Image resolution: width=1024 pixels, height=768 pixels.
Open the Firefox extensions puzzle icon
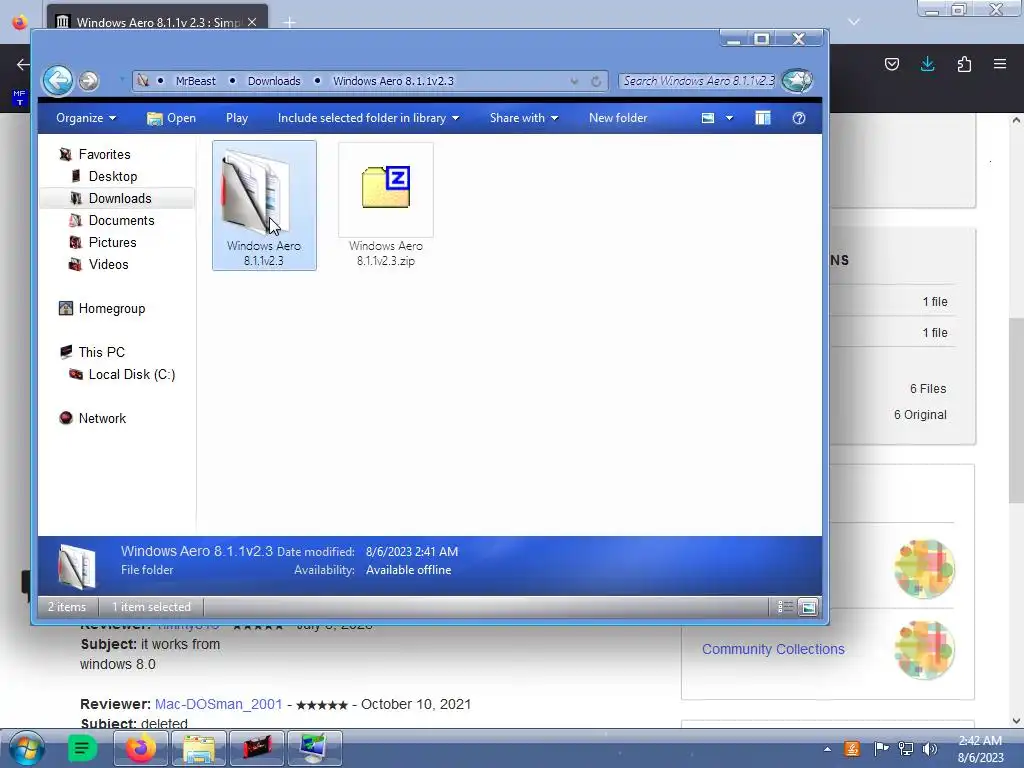[964, 64]
